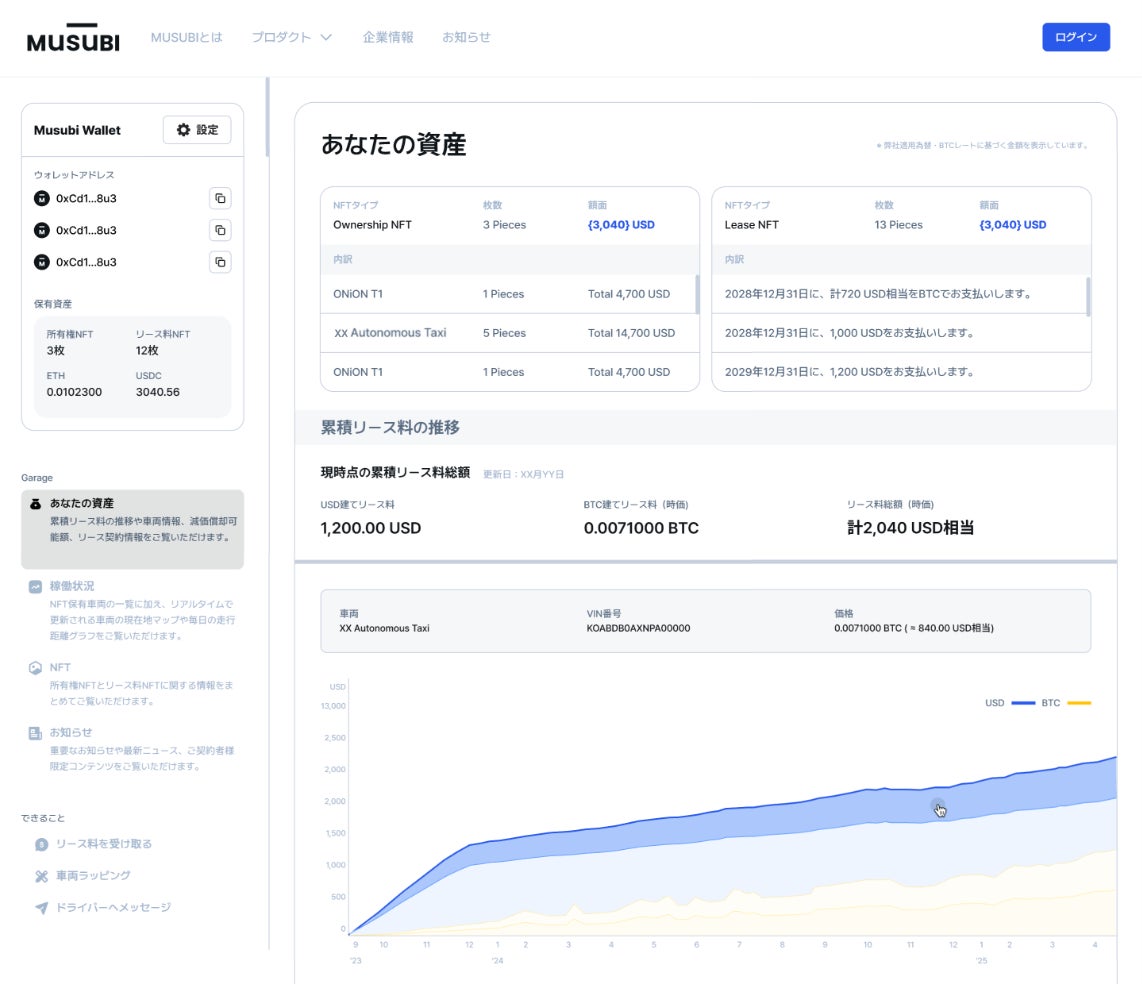Click the 稼働状況 chart icon
Viewport: 1142px width, 984px height.
(x=35, y=586)
